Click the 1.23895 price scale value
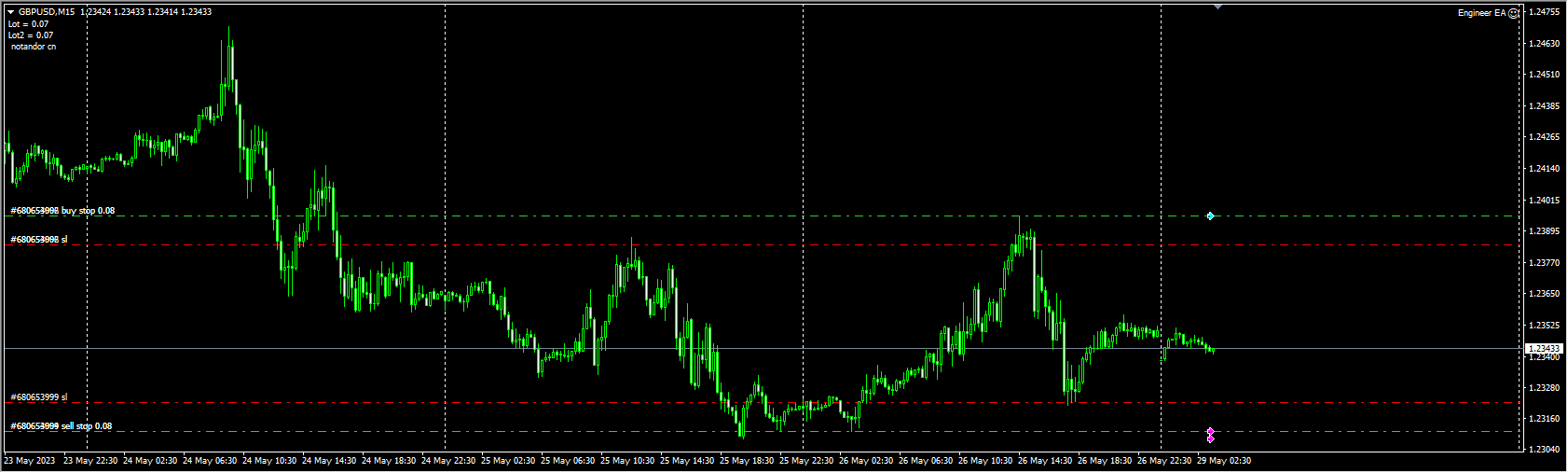This screenshot has width=1568, height=473. [x=1545, y=231]
